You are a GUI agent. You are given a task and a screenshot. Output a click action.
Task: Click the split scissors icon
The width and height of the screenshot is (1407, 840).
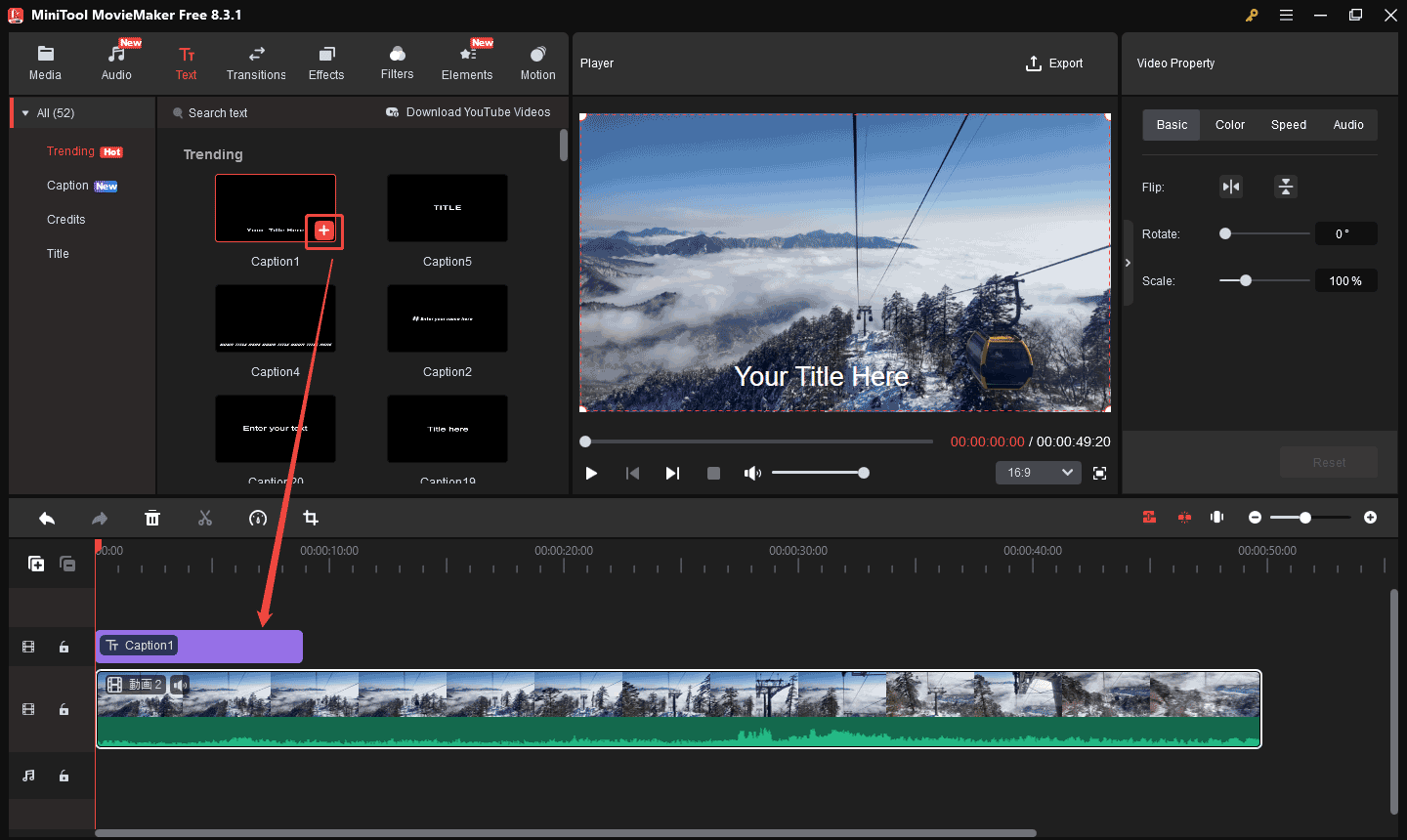(x=205, y=518)
